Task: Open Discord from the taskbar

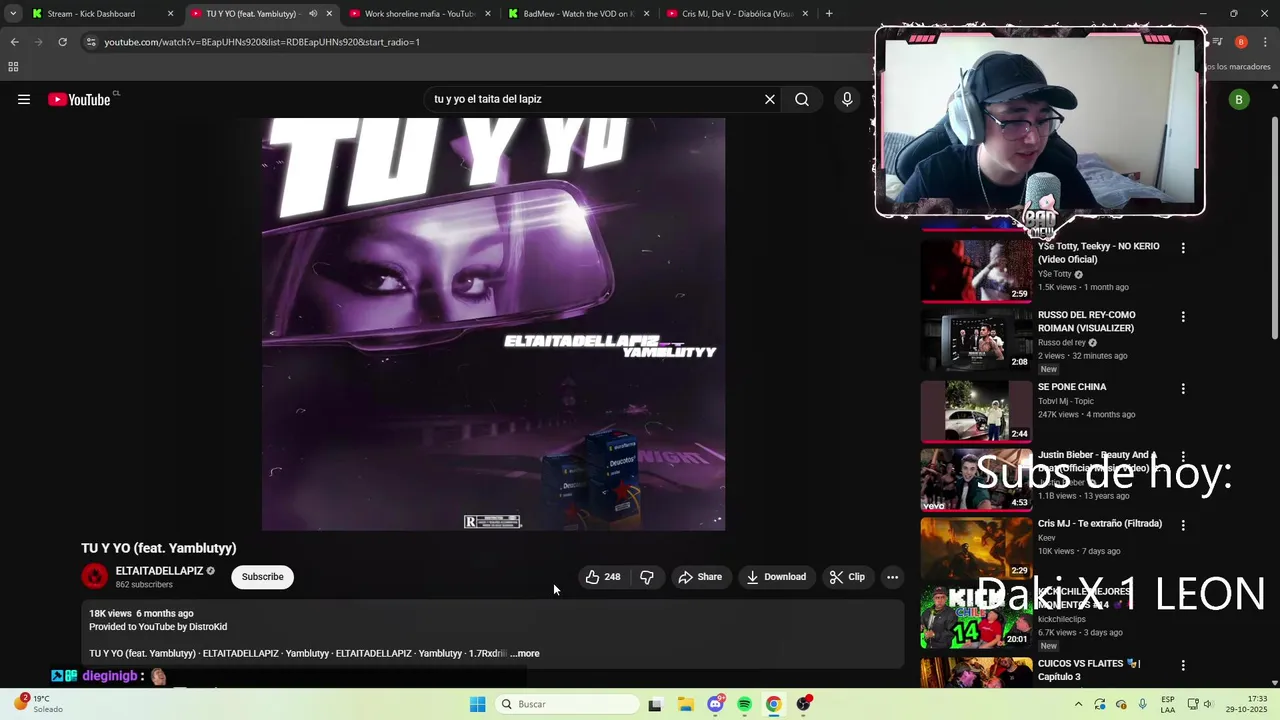Action: click(715, 704)
